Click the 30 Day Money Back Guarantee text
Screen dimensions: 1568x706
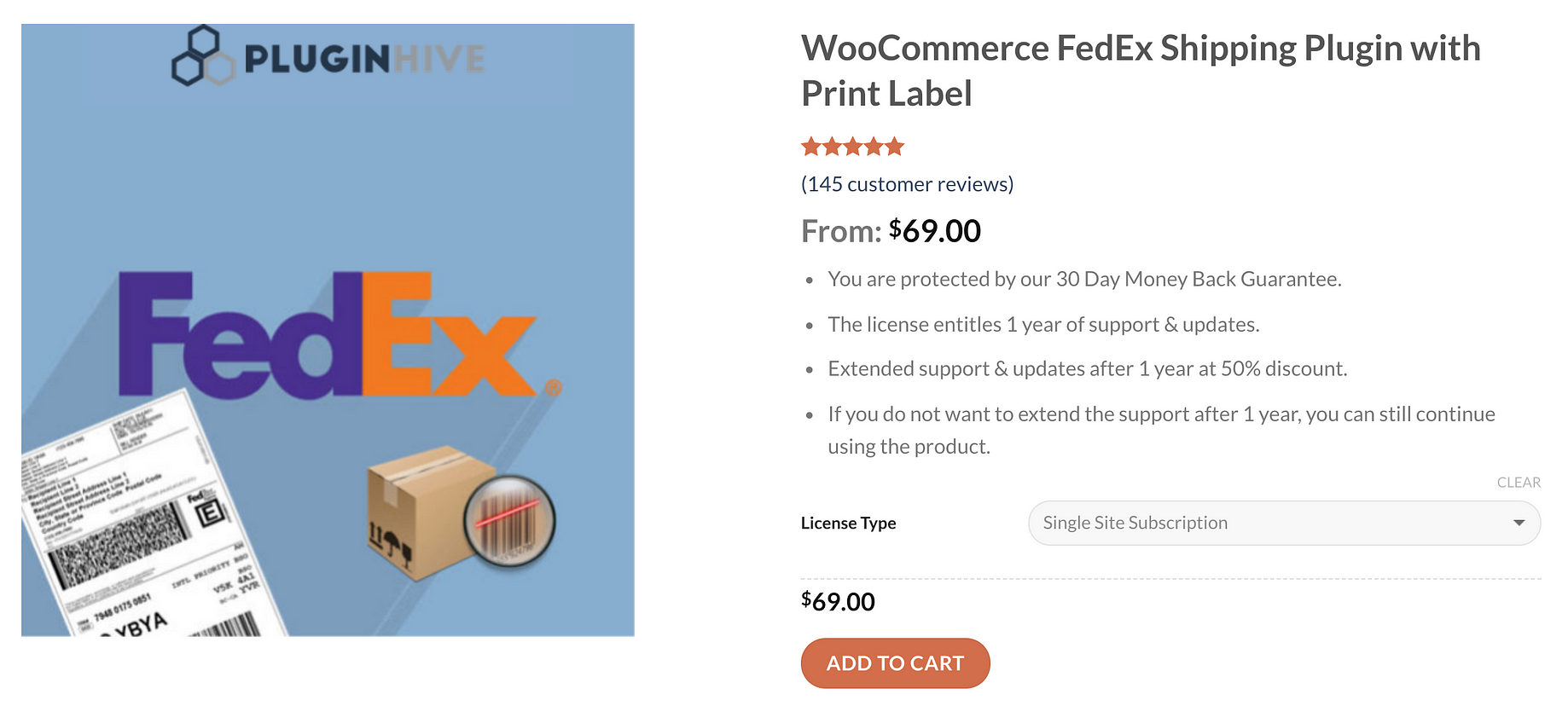pos(1198,279)
